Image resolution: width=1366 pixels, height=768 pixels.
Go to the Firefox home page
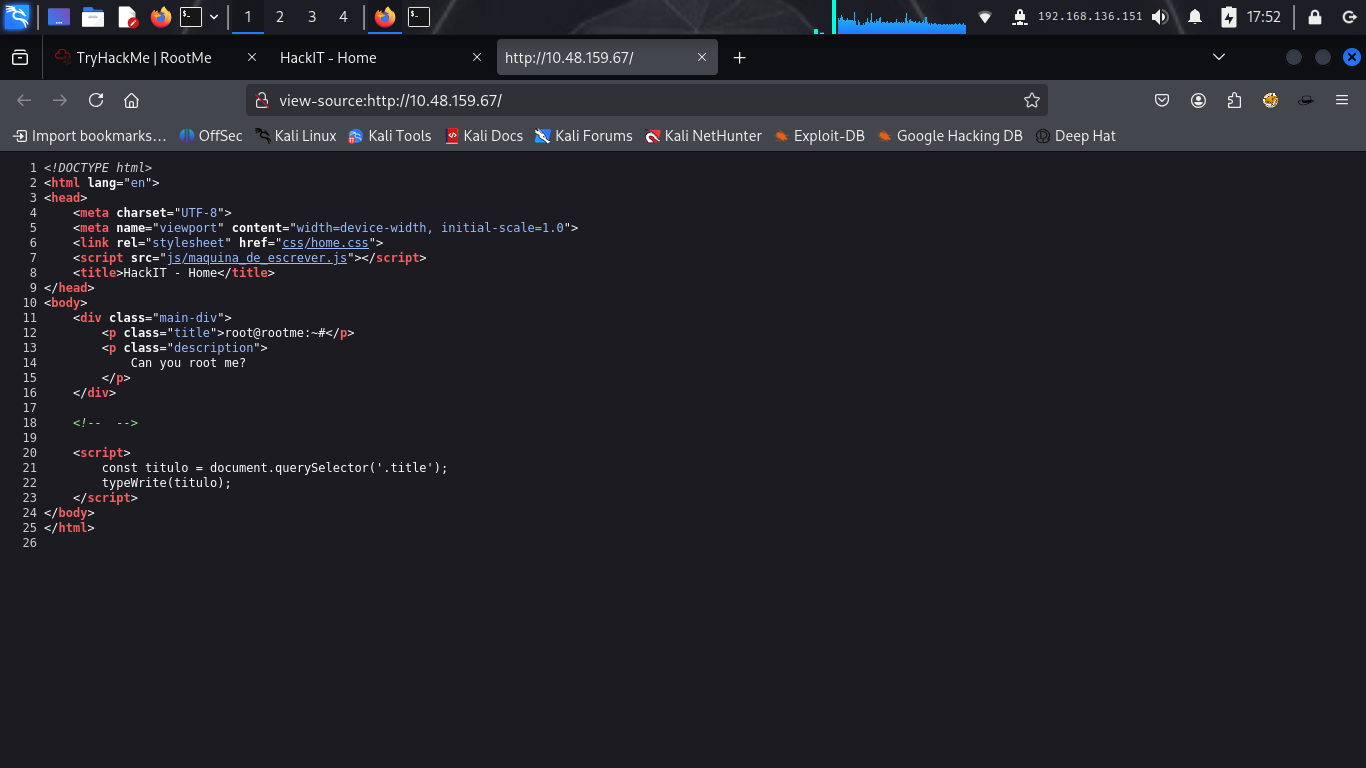point(131,100)
